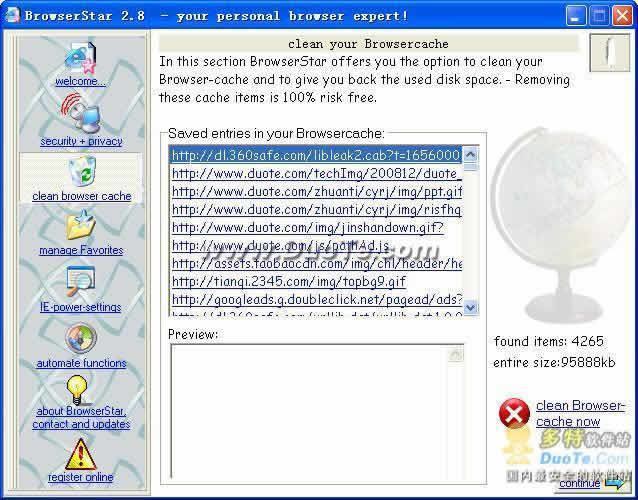Open security + privacy satellite icon
The width and height of the screenshot is (638, 500).
tap(81, 113)
